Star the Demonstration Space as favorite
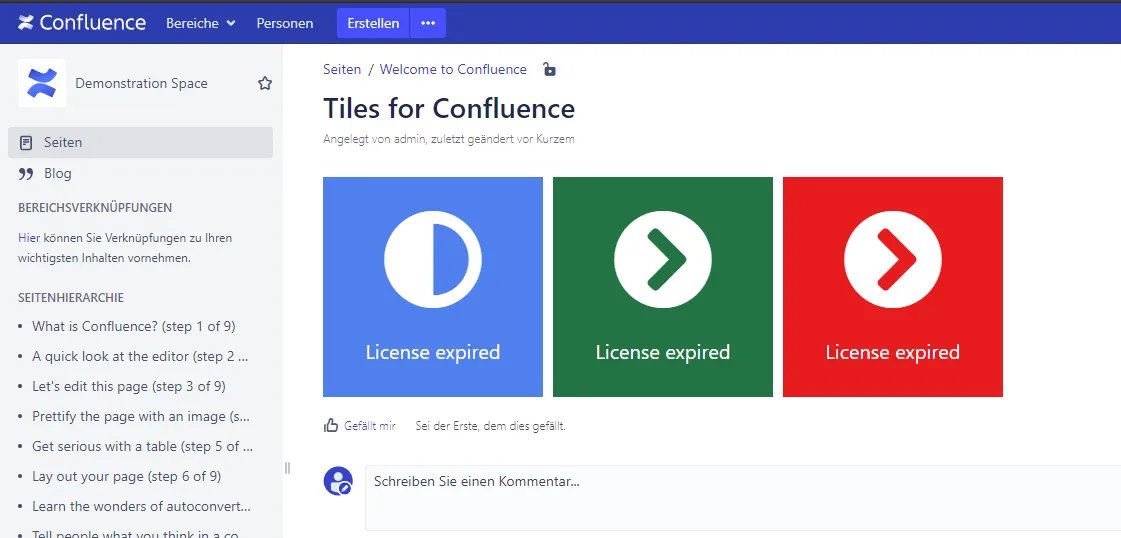Viewport: 1121px width, 538px height. (x=265, y=84)
